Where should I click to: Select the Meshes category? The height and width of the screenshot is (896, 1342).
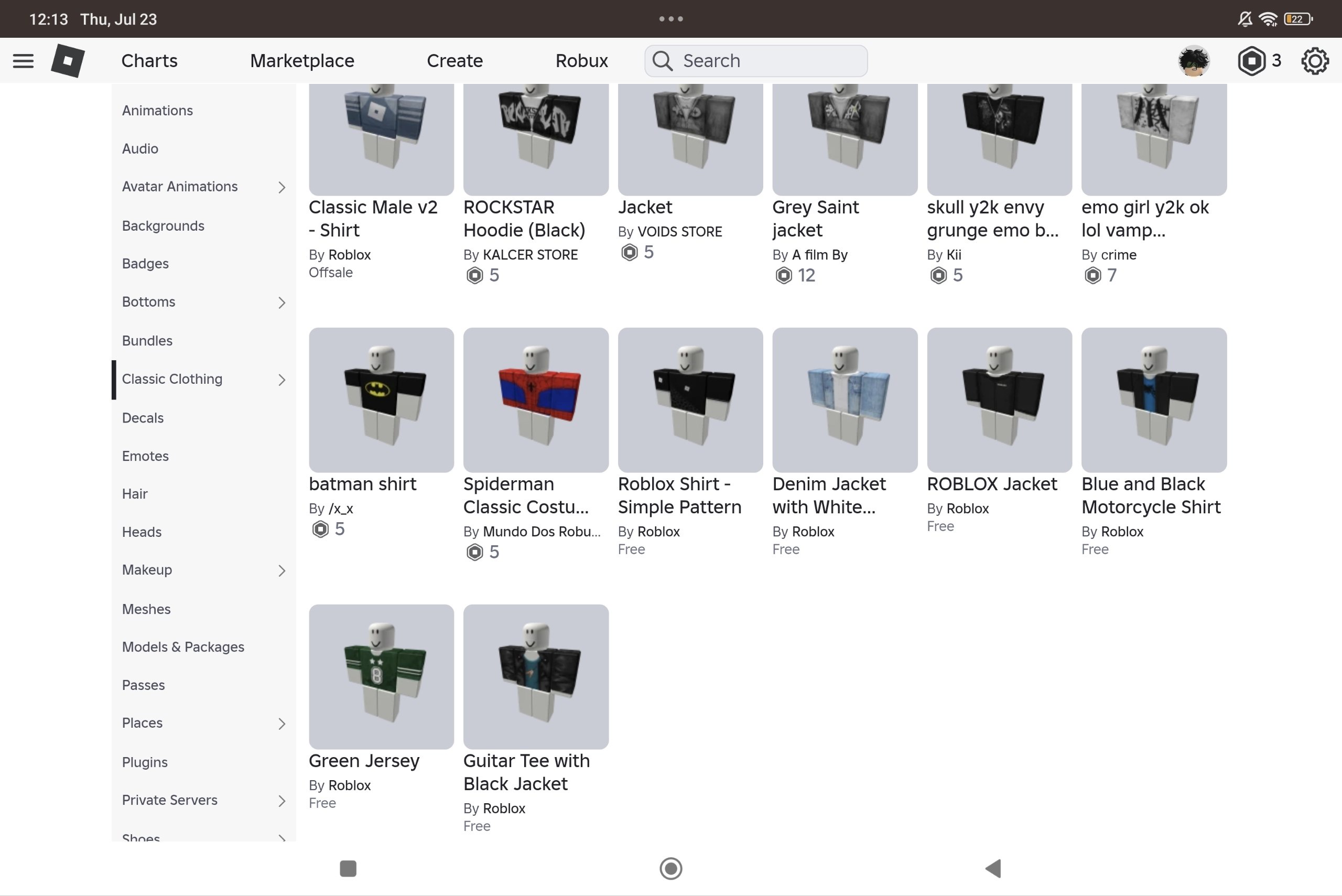coord(146,609)
